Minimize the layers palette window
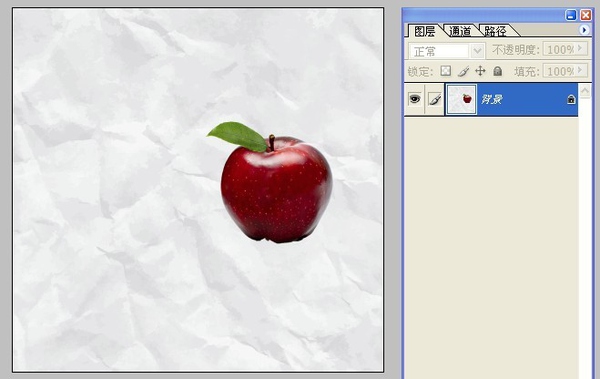This screenshot has height=379, width=600. [571, 15]
